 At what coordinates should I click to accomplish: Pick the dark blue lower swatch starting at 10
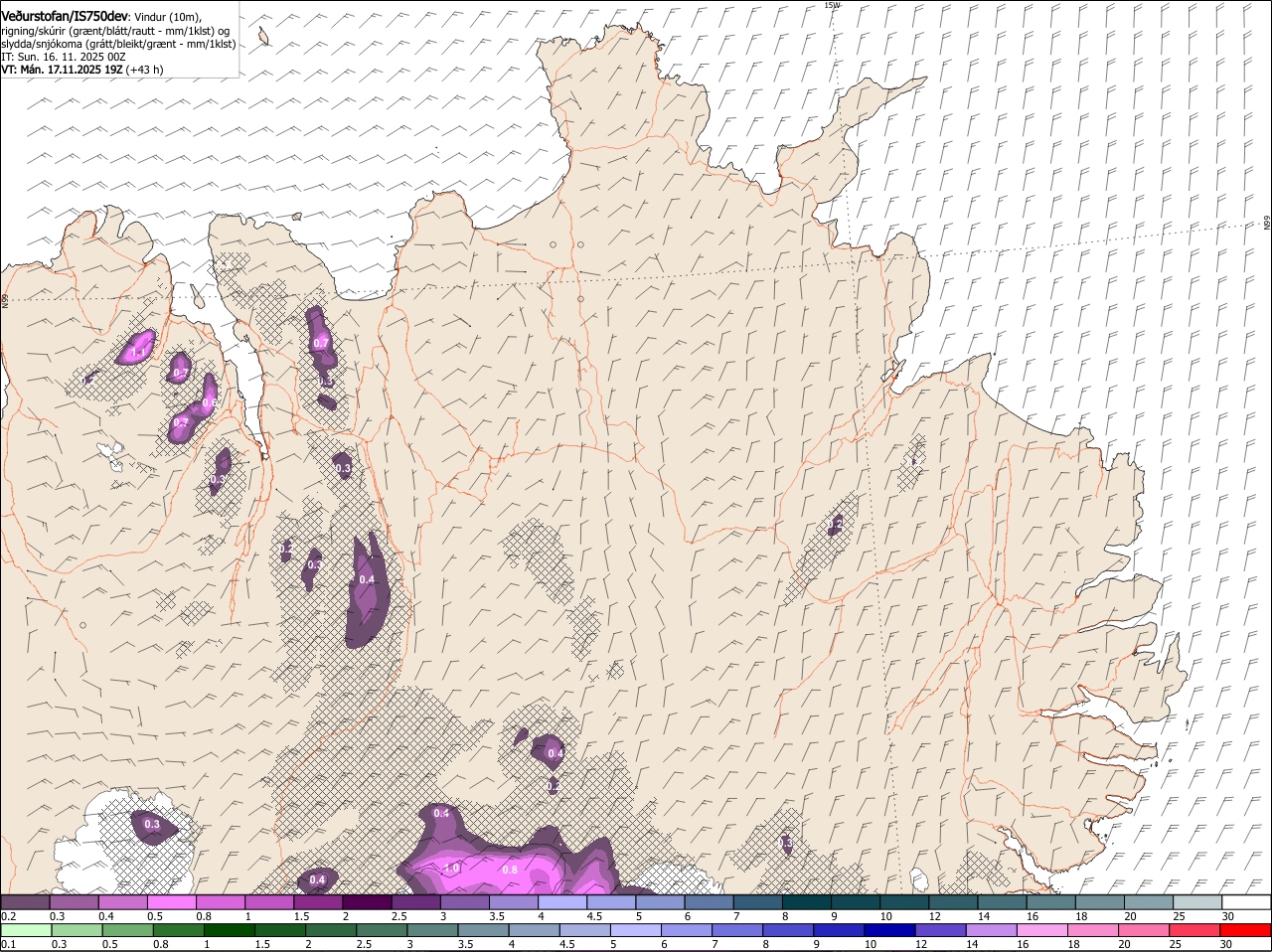click(x=890, y=930)
